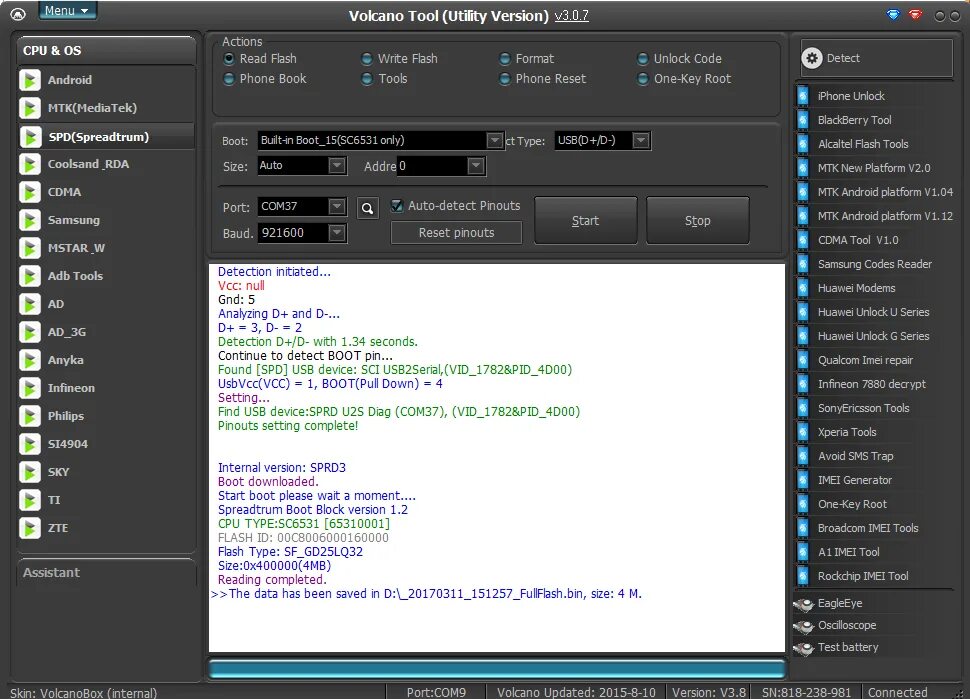Viewport: 970px width, 699px height.
Task: Click the green arrow icon beside CDMA
Action: [x=30, y=192]
